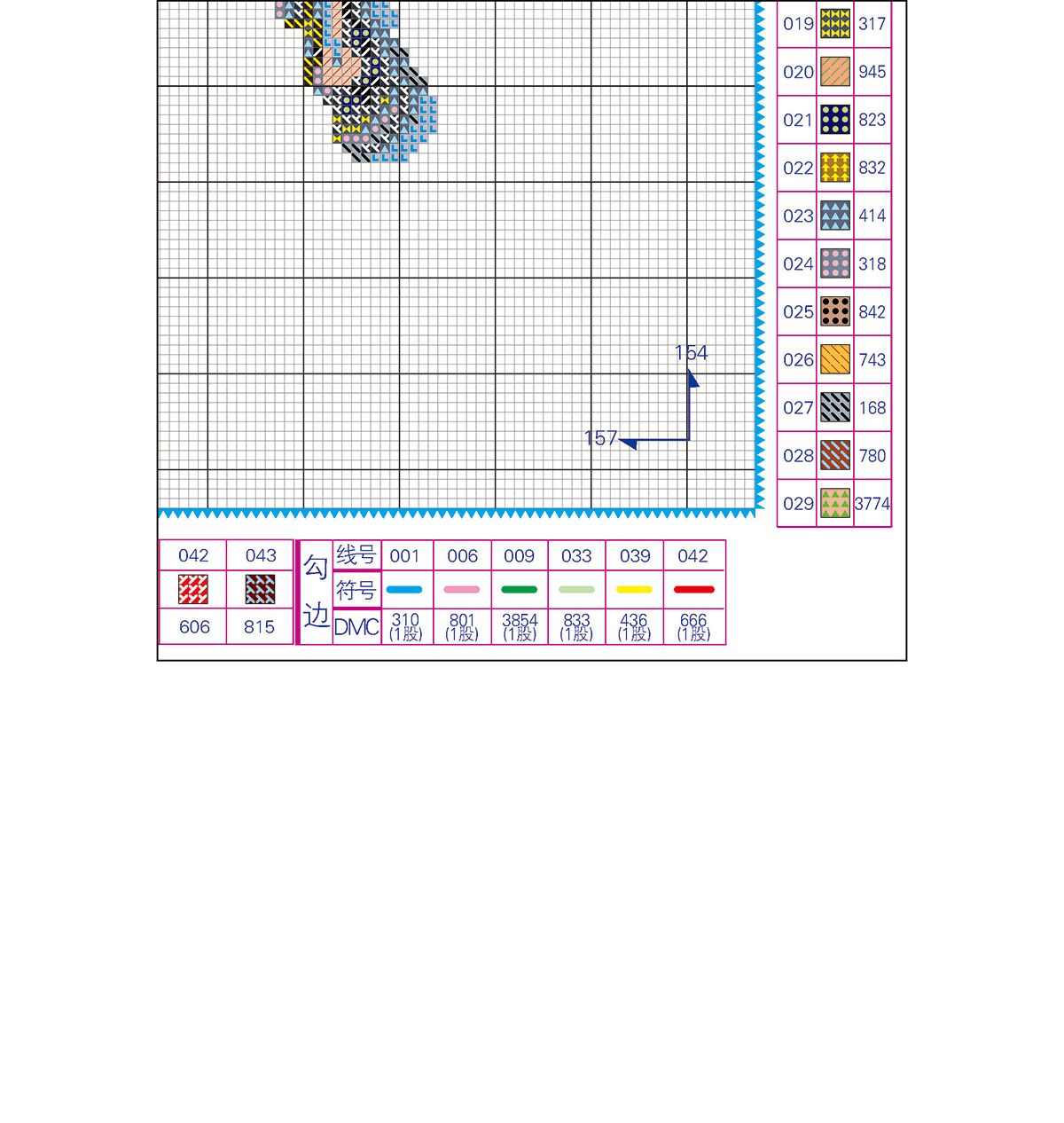Click the 勾边 backstitch heading
The image size is (1064, 1123).
[x=317, y=591]
